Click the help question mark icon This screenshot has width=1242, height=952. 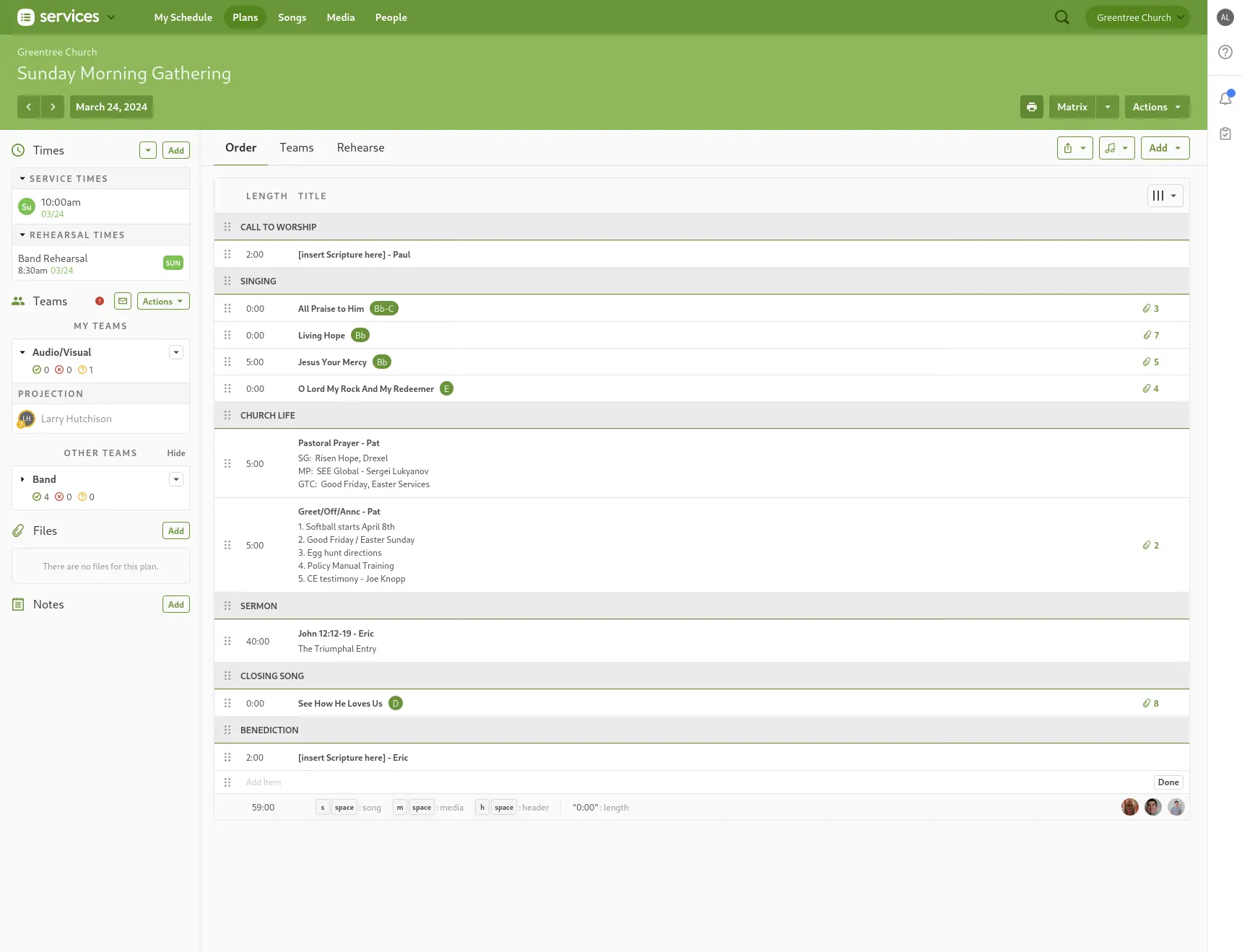coord(1225,52)
